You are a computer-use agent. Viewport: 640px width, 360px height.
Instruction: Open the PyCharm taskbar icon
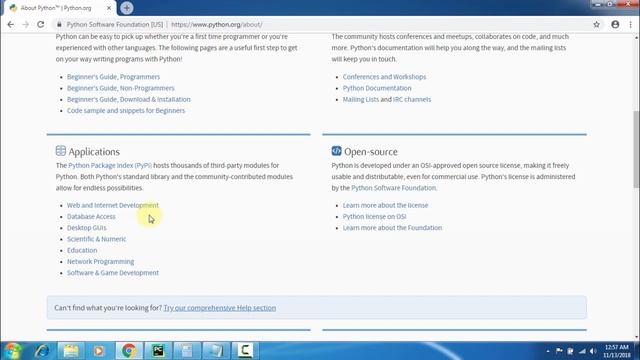click(x=158, y=351)
